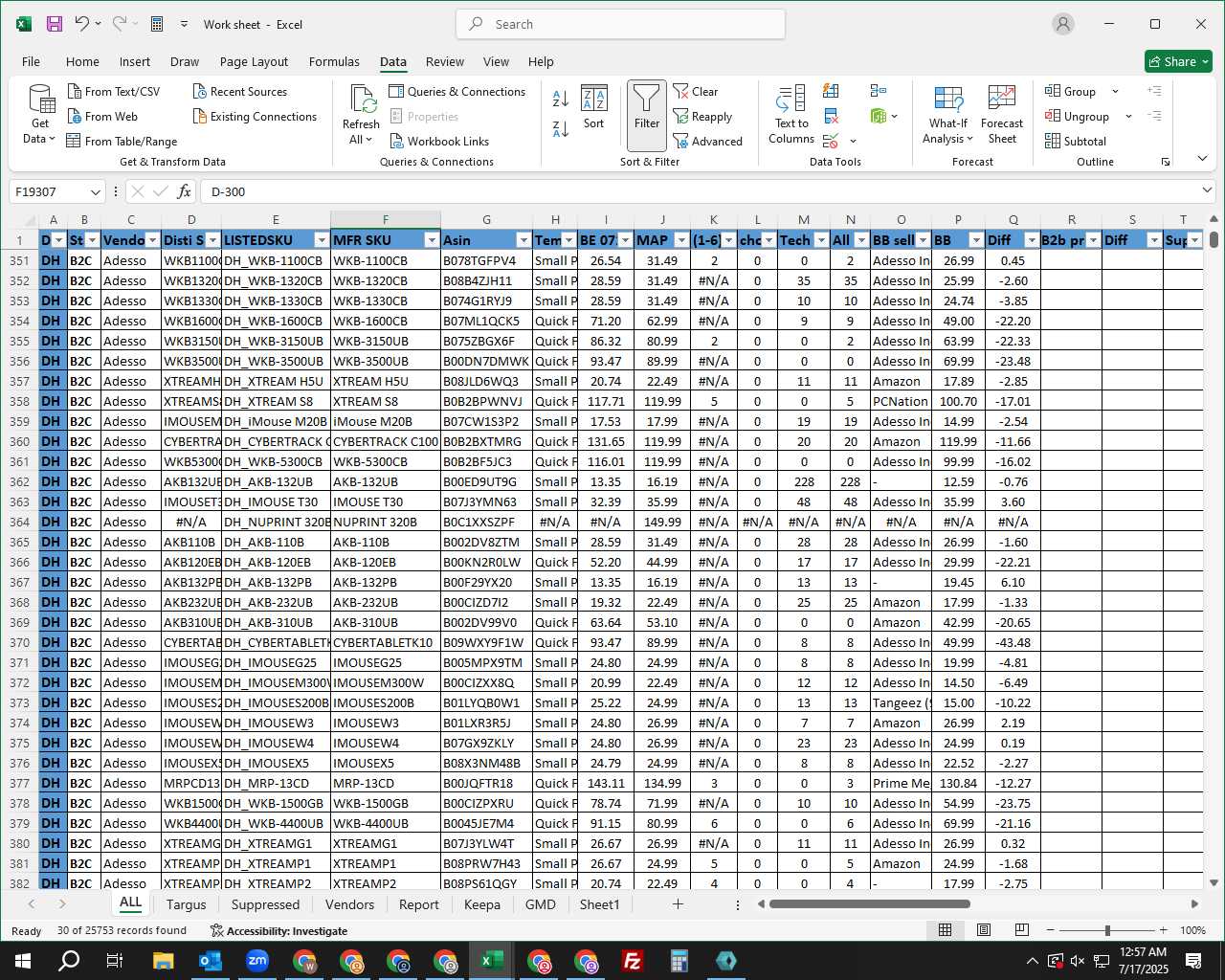Open filter dropdown for Asin column
Image resolution: width=1225 pixels, height=980 pixels.
(x=523, y=240)
